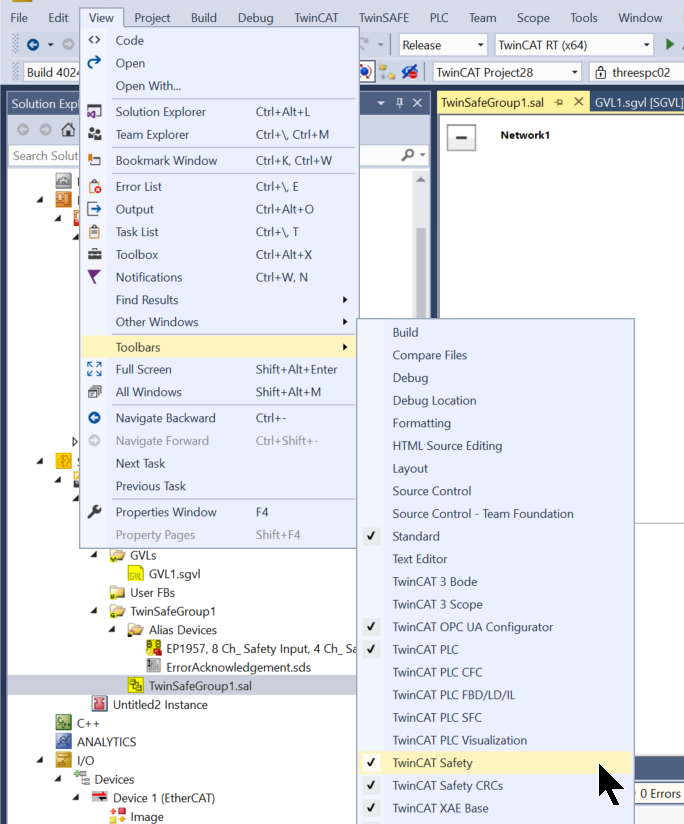This screenshot has width=684, height=824.
Task: Expand the Other Windows submenu
Action: tap(218, 322)
